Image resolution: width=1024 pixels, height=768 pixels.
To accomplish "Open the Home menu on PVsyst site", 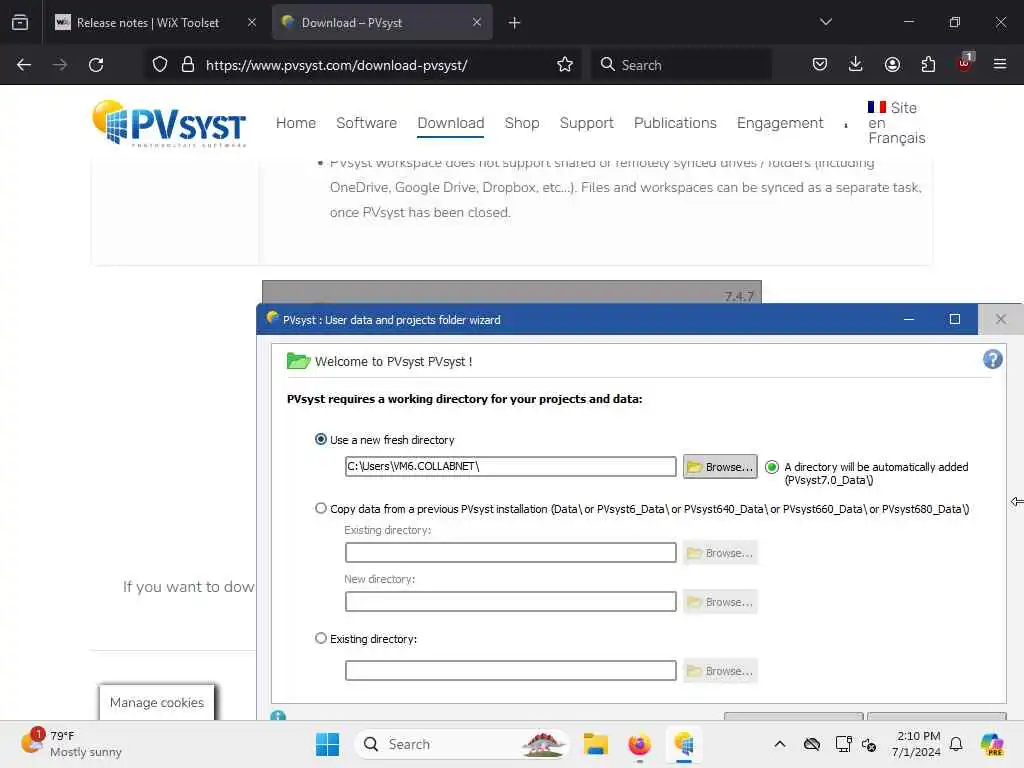I will 296,123.
